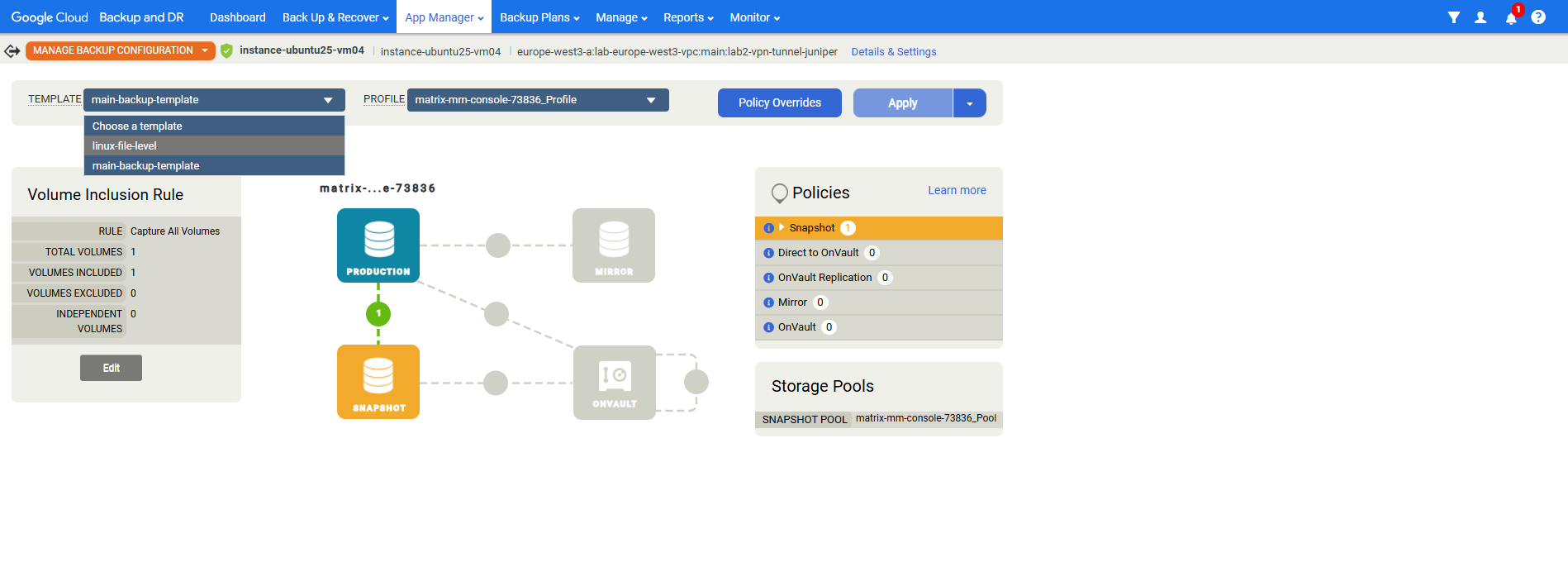Go to the Dashboard tab
Image resolution: width=1568 pixels, height=581 pixels.
[237, 17]
